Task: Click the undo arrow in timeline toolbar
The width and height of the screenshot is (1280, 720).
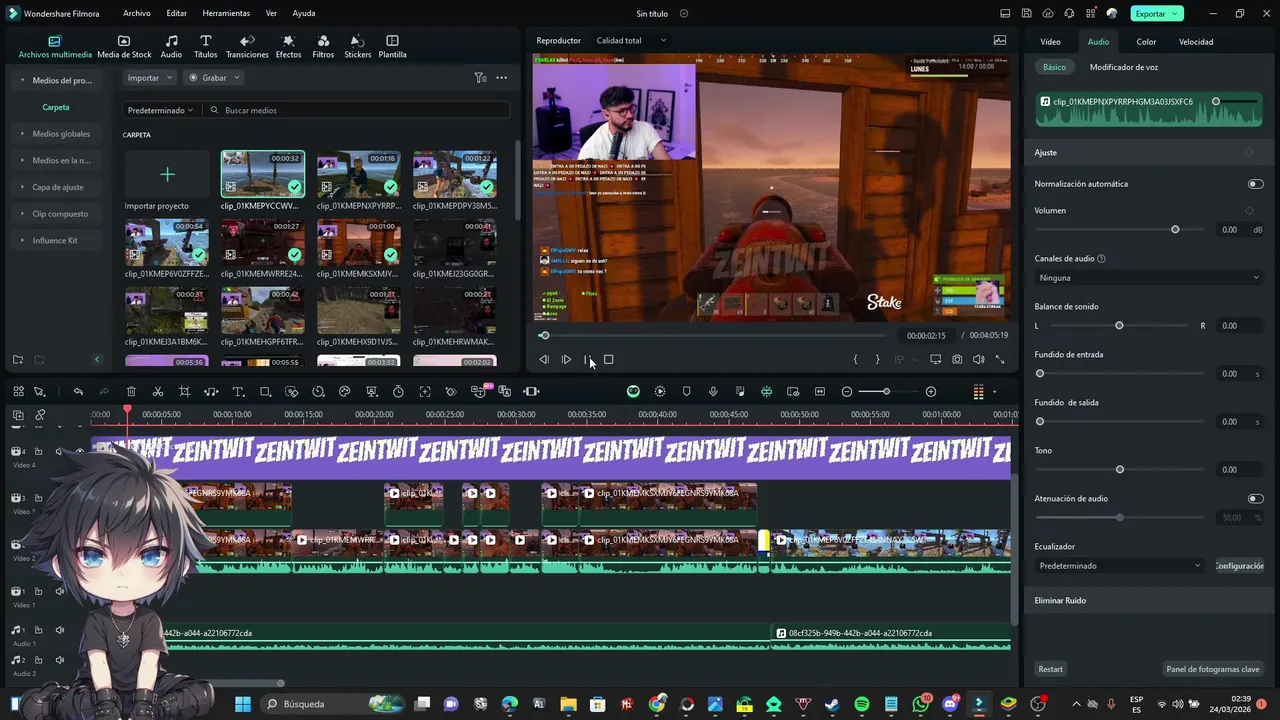Action: click(78, 391)
